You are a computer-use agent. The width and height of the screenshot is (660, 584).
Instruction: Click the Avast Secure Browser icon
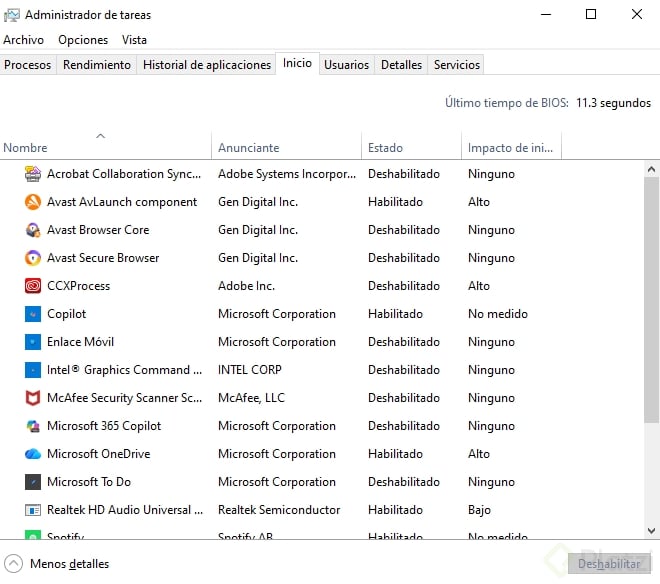(32, 258)
